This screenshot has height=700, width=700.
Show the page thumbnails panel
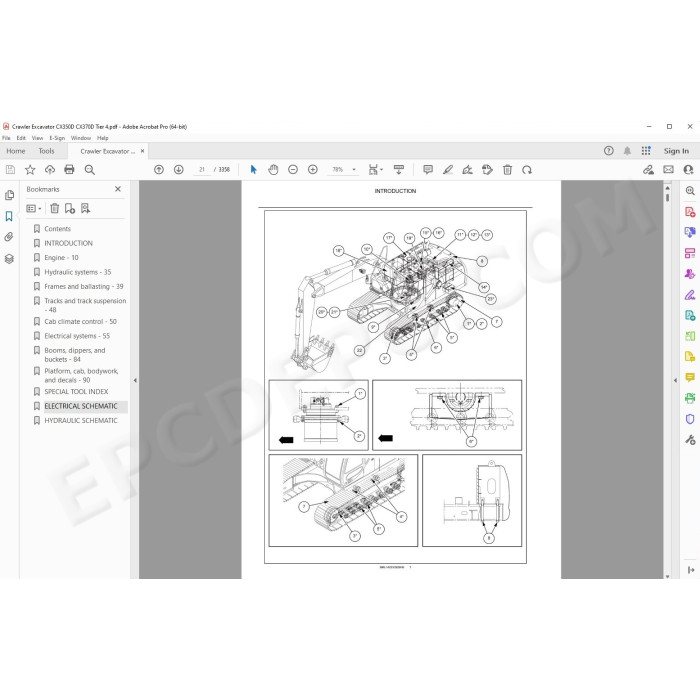coord(9,195)
